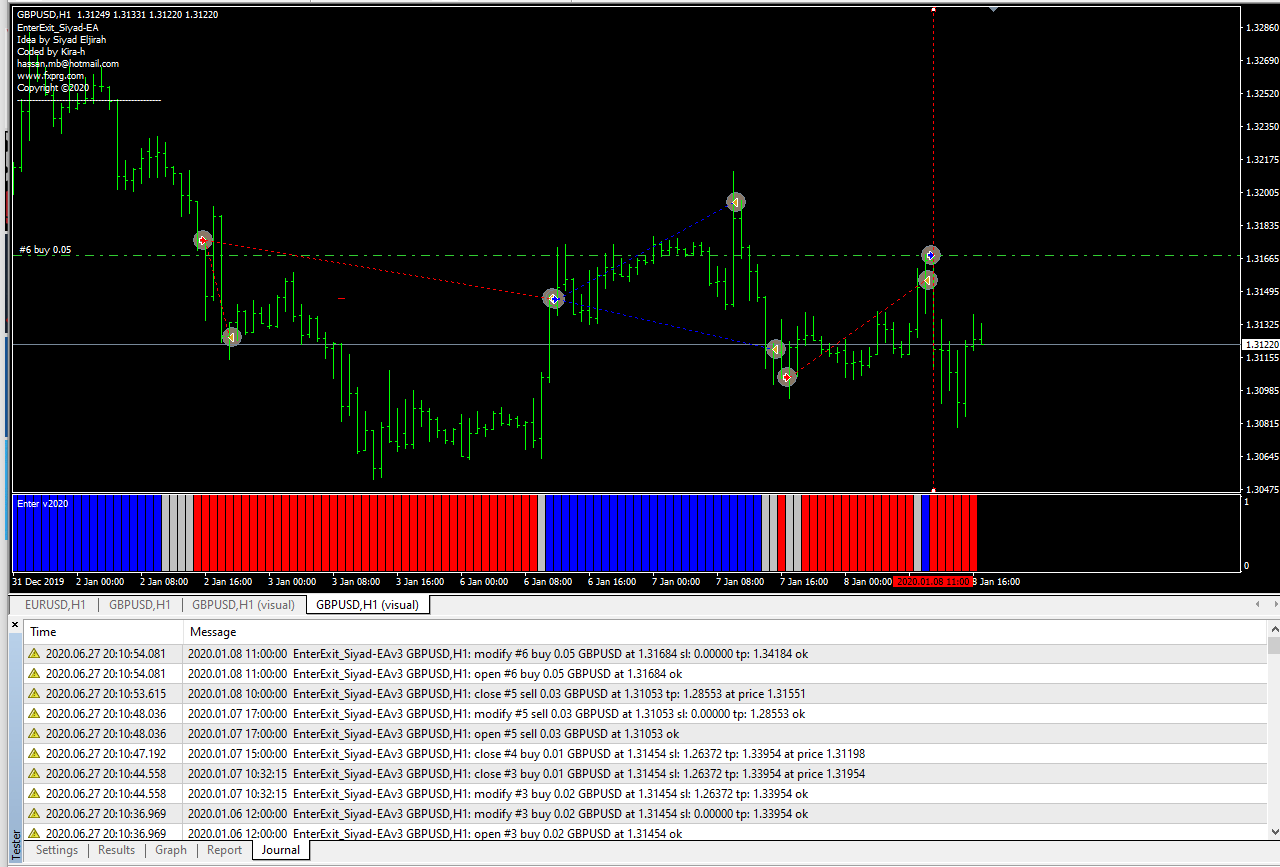Open the first GBPUSD,H1 (visual) chart tab

[243, 605]
